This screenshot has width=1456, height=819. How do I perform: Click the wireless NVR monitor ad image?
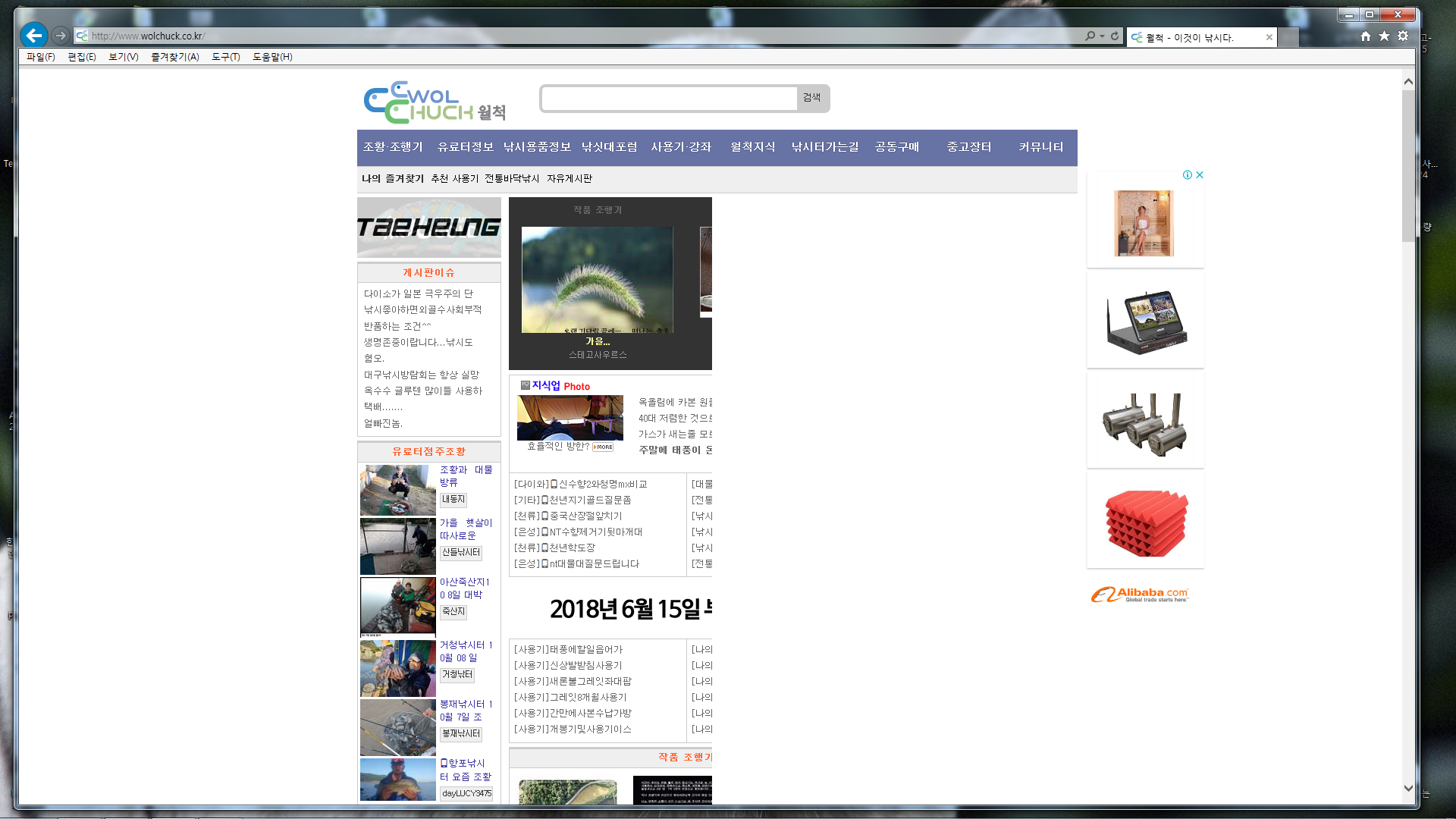[1146, 322]
